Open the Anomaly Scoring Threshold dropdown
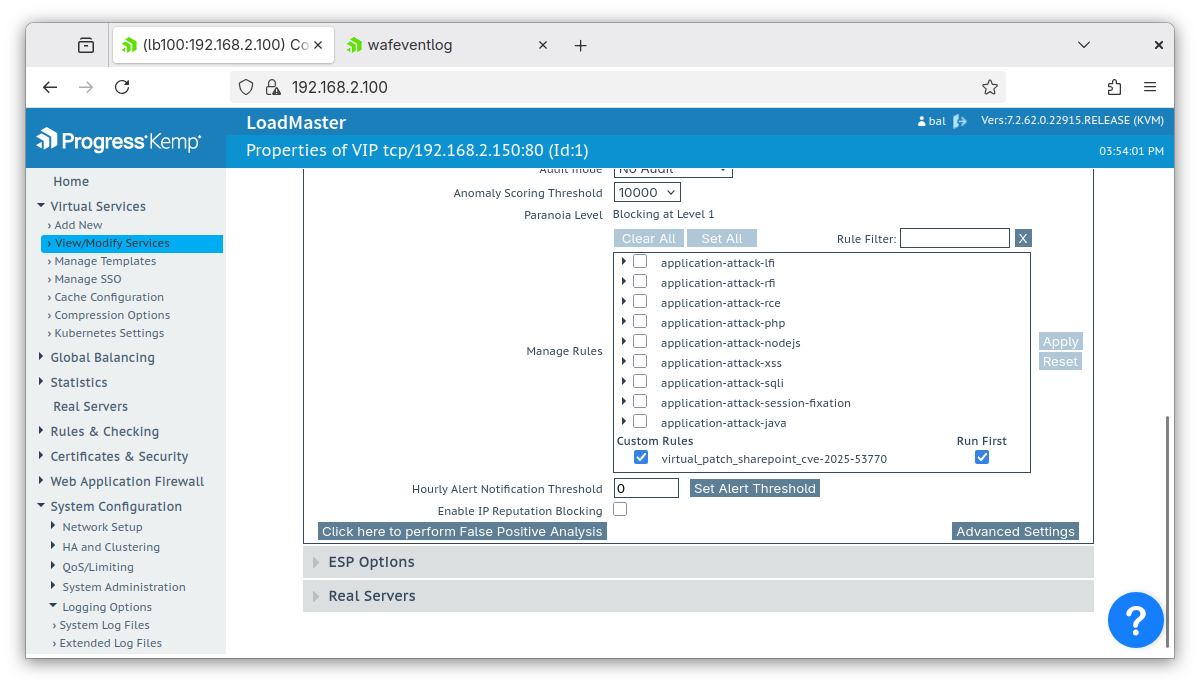The image size is (1200, 687). [647, 192]
